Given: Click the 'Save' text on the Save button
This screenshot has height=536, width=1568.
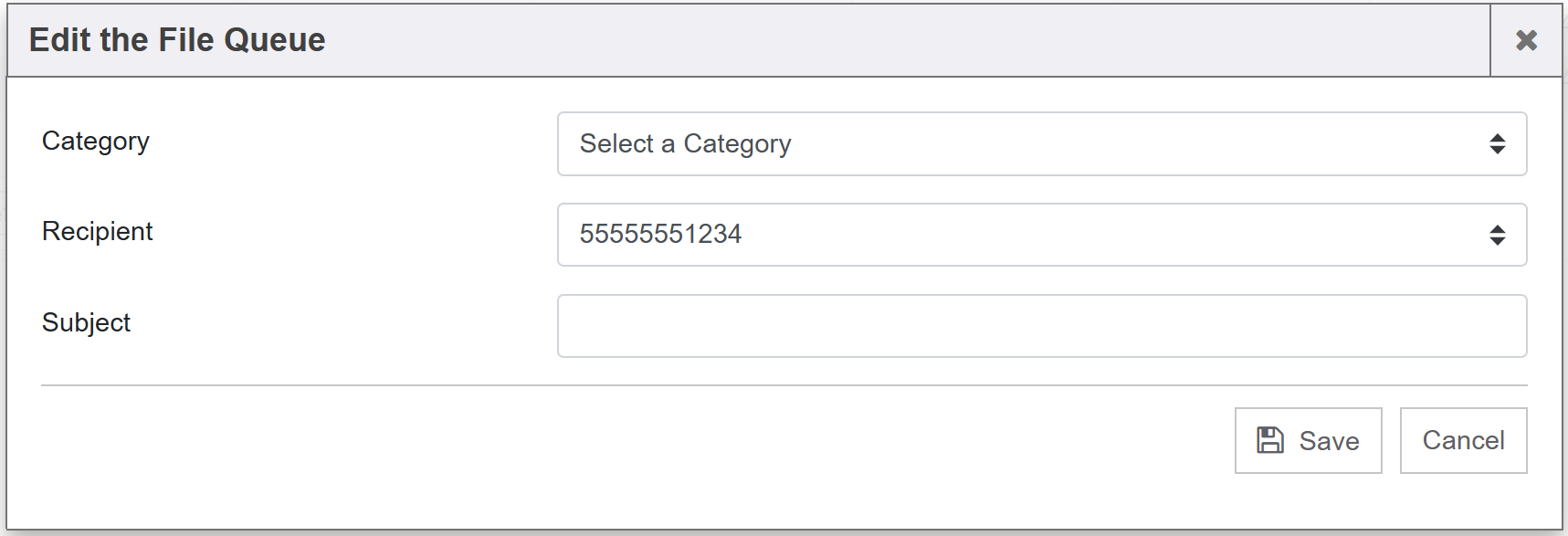Looking at the screenshot, I should point(1329,441).
